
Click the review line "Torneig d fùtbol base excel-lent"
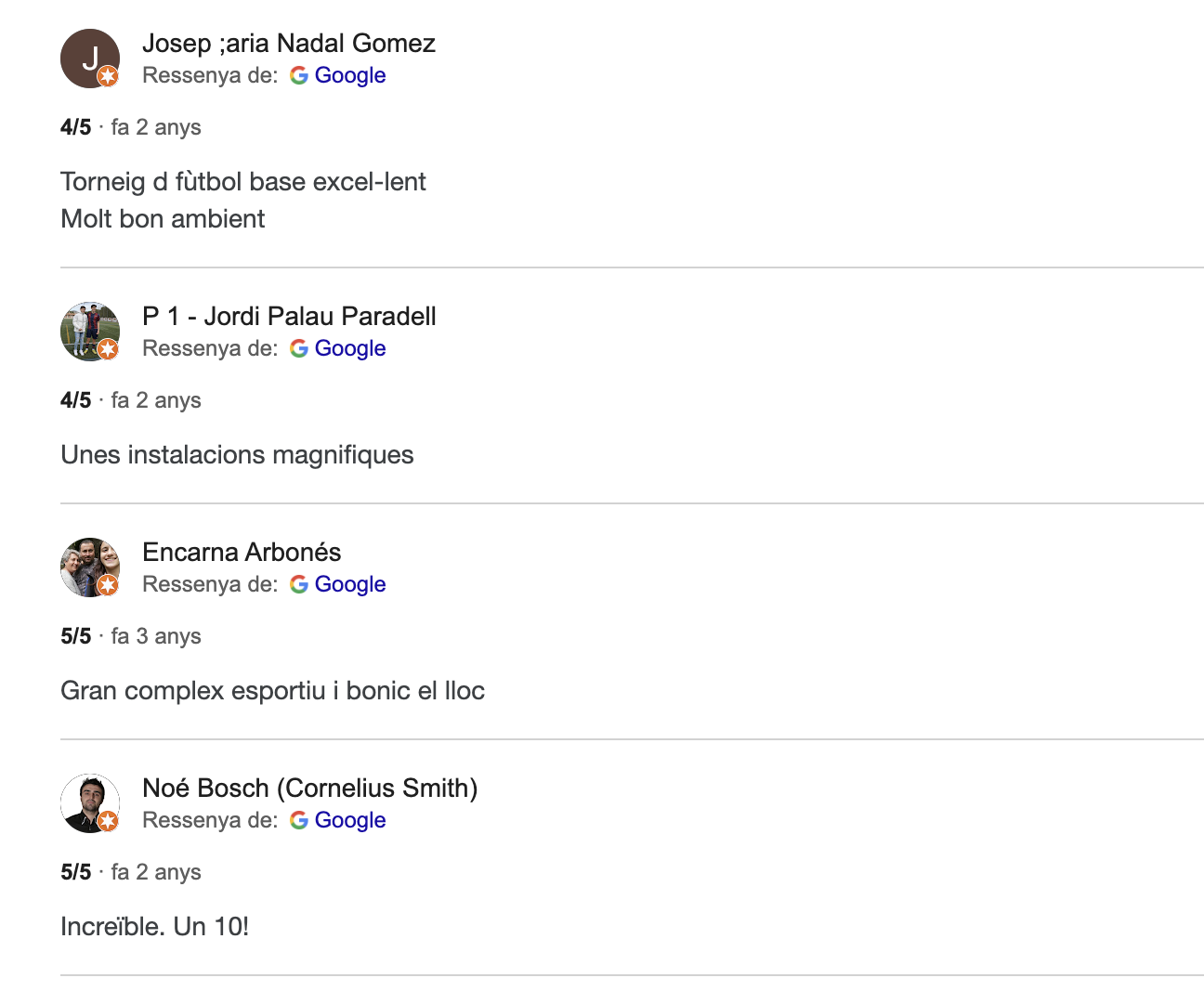click(242, 182)
